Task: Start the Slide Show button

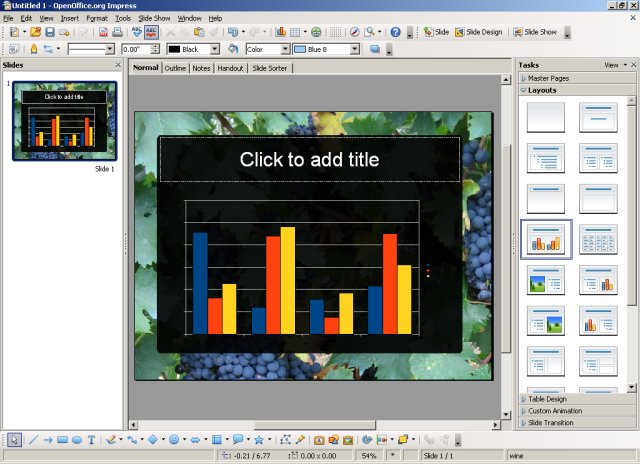Action: (x=535, y=32)
